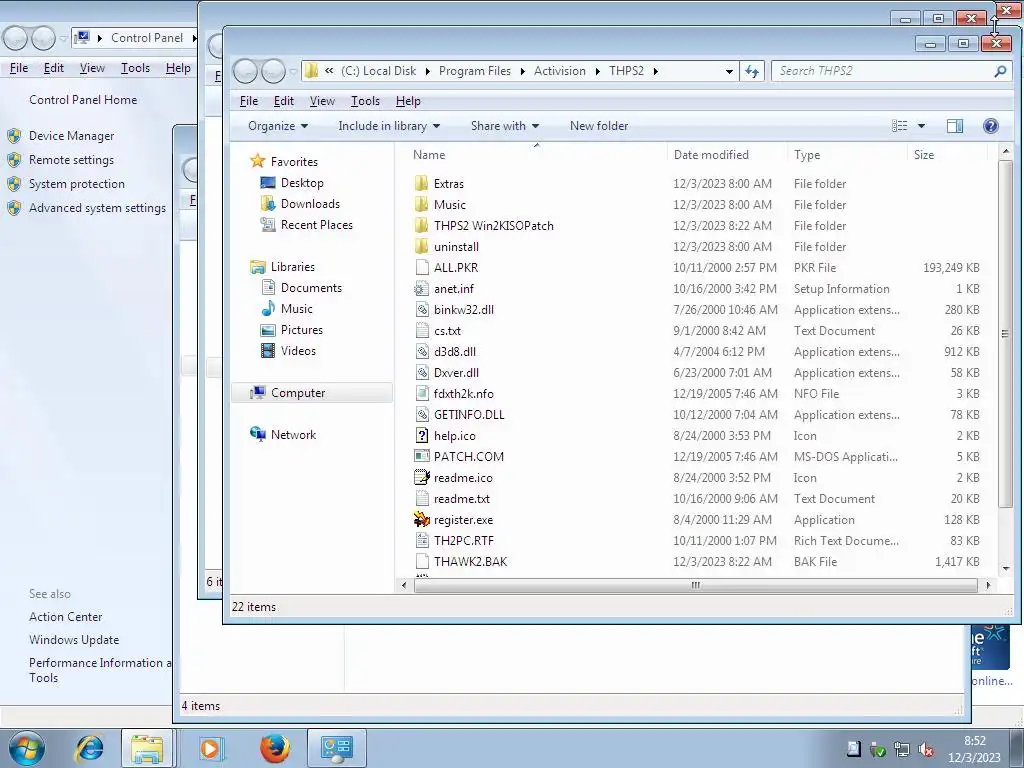Launch Internet Explorer from taskbar
The image size is (1024, 768).
[x=89, y=748]
